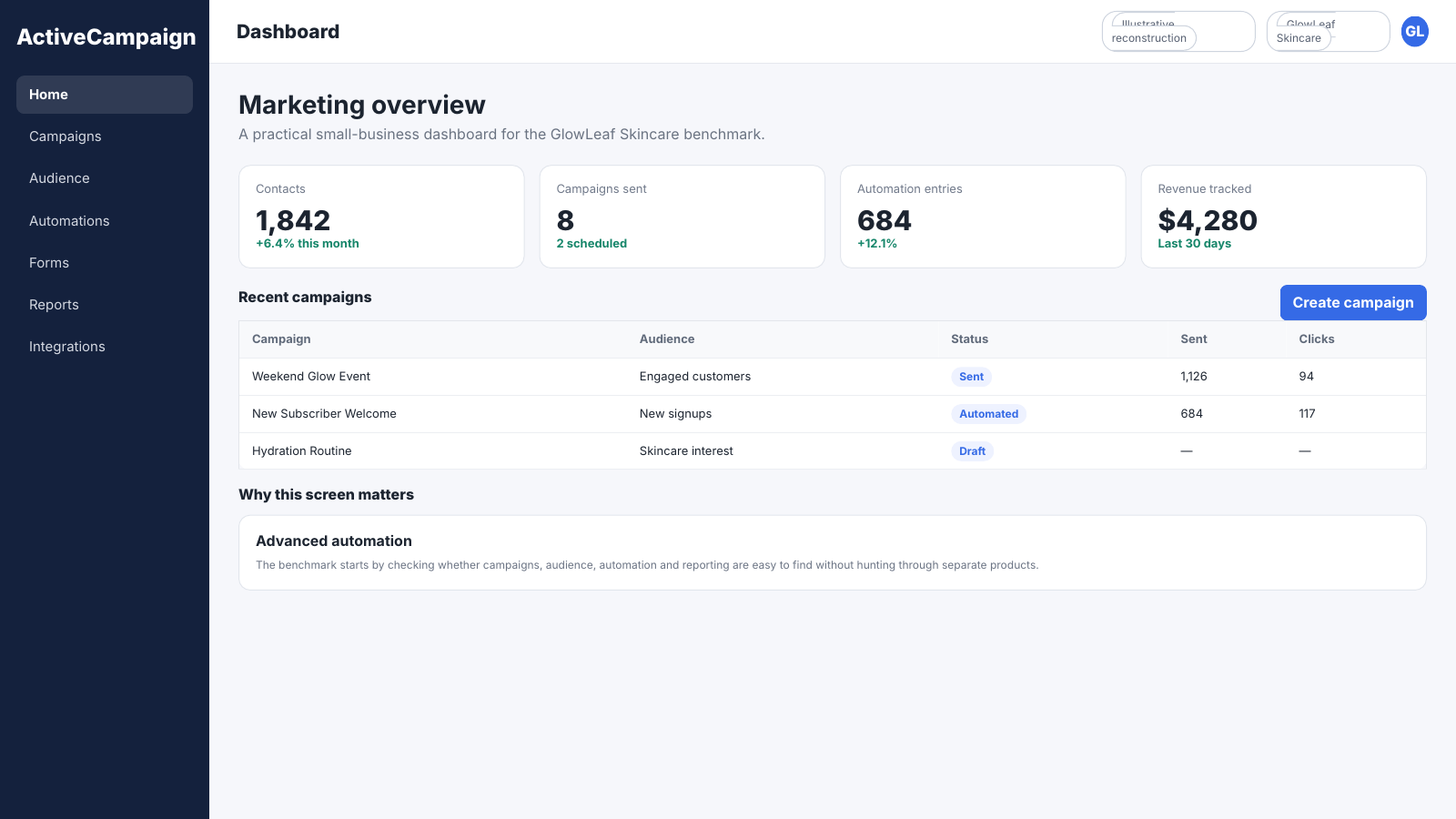The width and height of the screenshot is (1456, 819).
Task: Click the Recent campaigns heading
Action: [305, 298]
